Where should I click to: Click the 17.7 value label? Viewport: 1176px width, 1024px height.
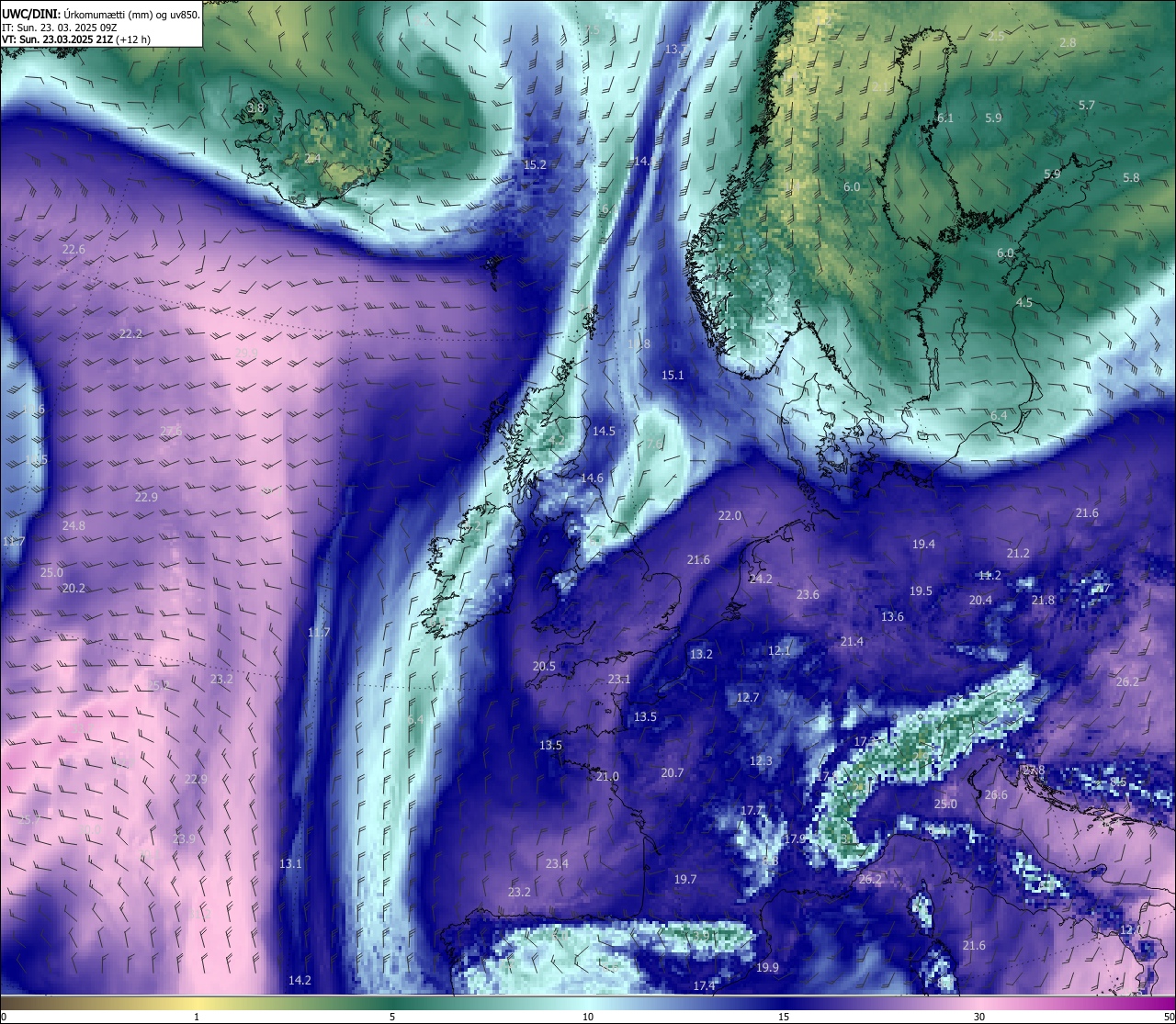pyautogui.click(x=752, y=810)
